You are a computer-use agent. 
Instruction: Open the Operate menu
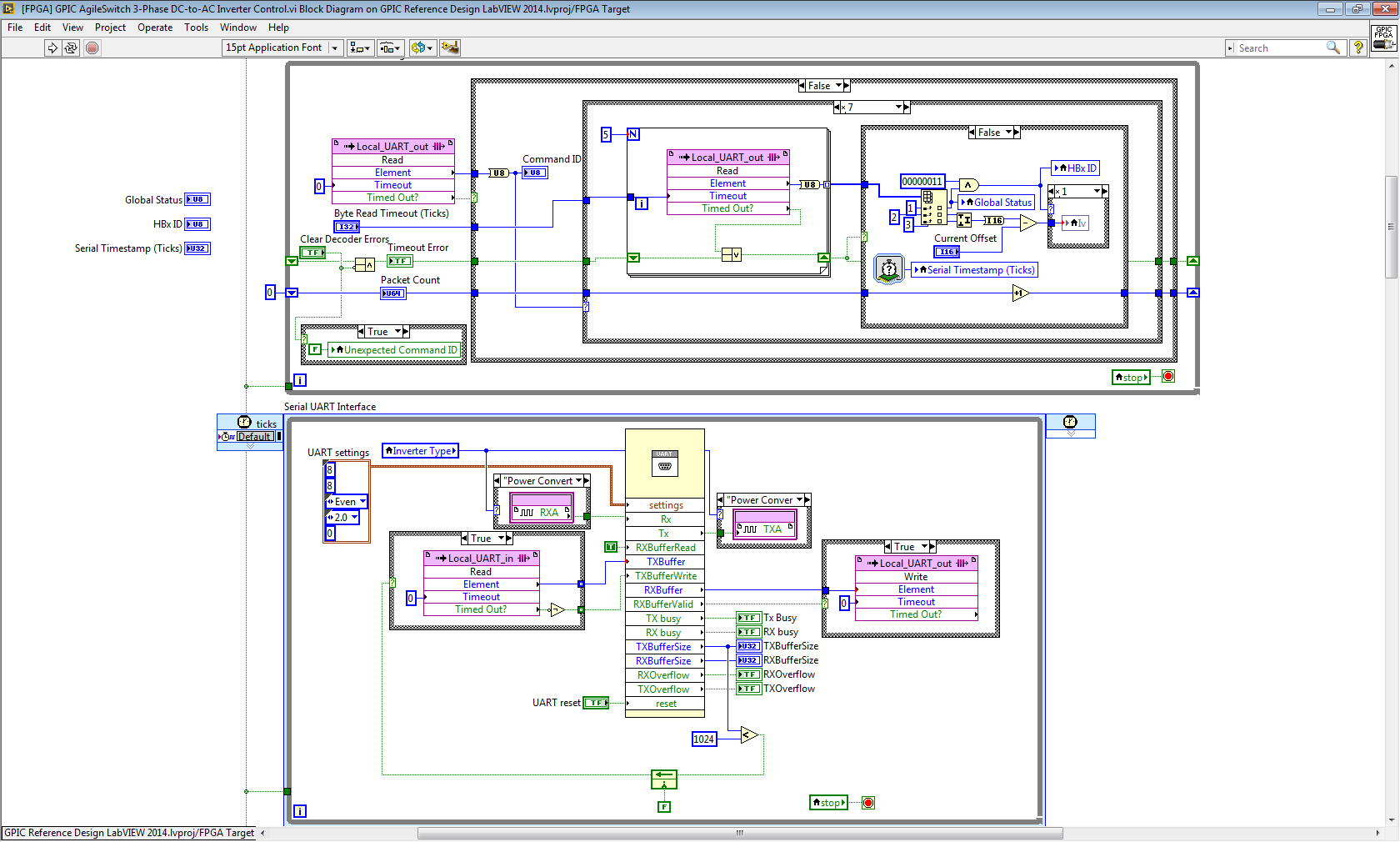pos(155,28)
